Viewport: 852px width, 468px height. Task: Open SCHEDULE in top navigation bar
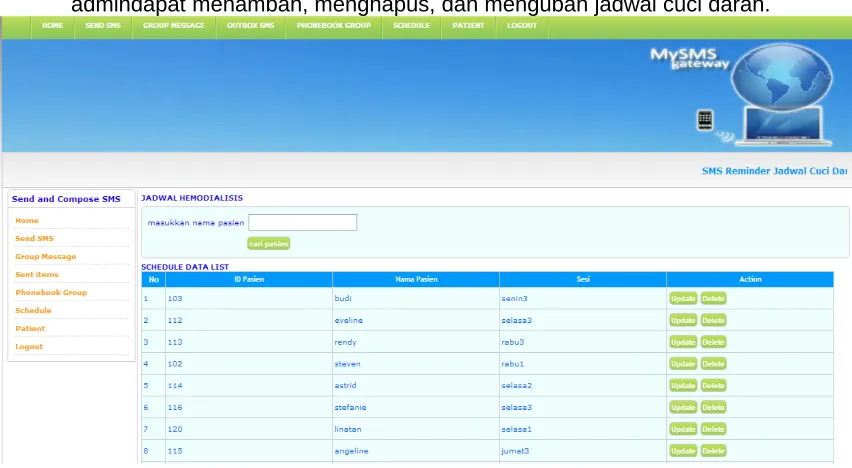pos(411,26)
